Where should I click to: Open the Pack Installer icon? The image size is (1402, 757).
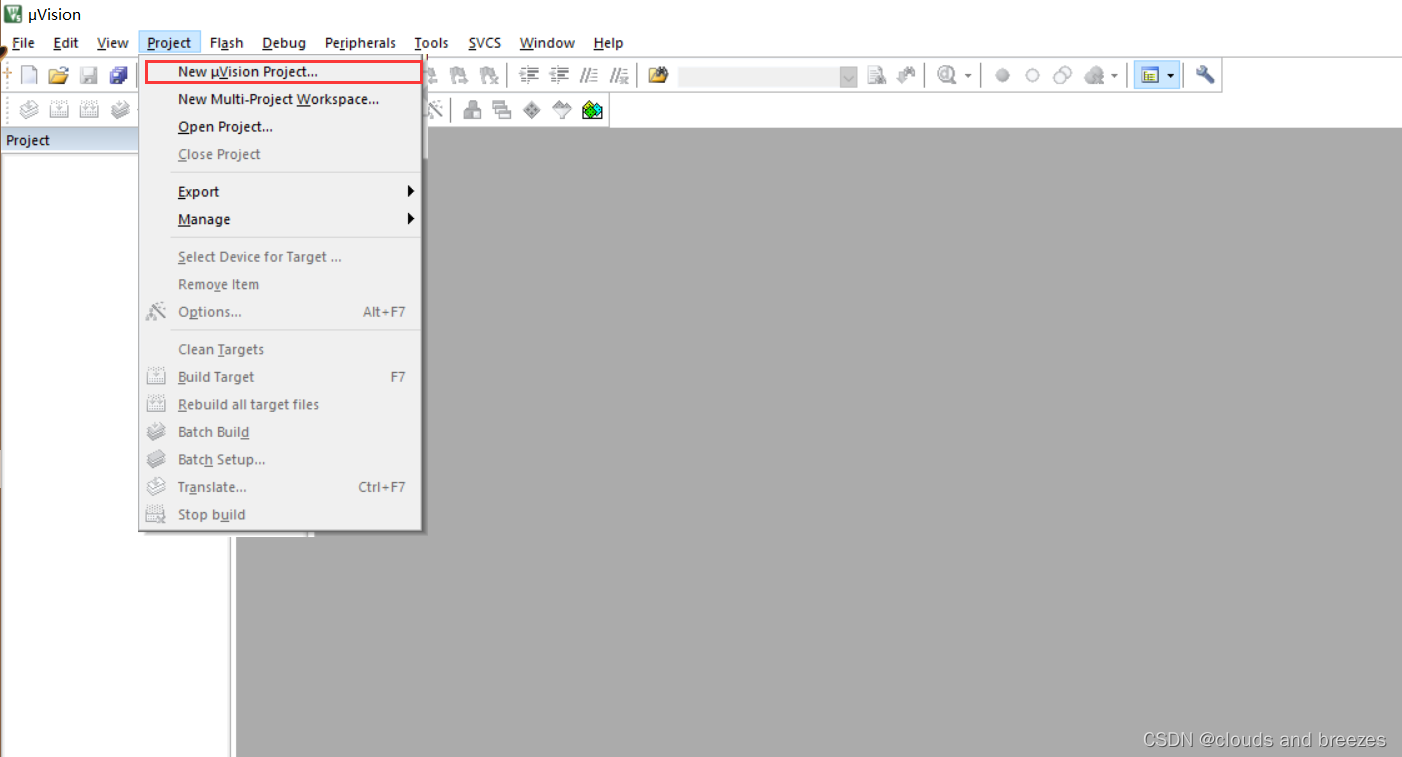(x=593, y=110)
